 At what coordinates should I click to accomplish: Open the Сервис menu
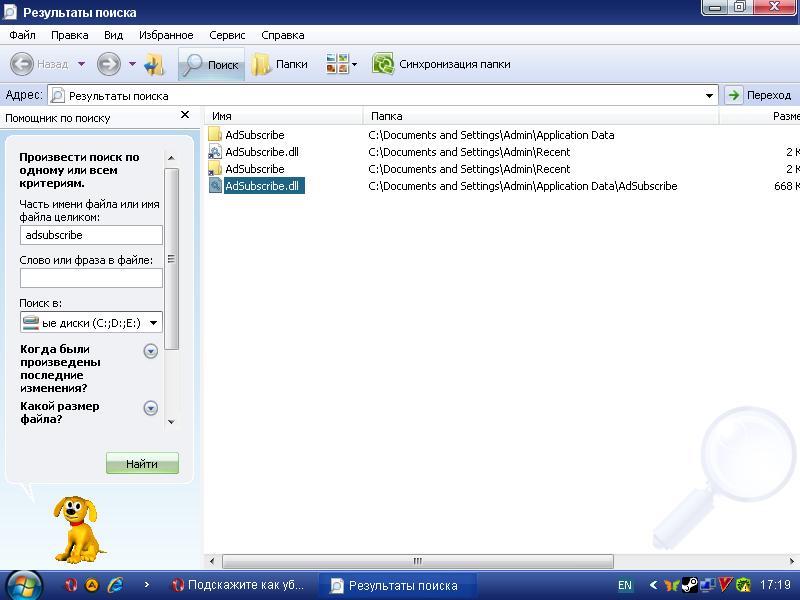tap(227, 35)
